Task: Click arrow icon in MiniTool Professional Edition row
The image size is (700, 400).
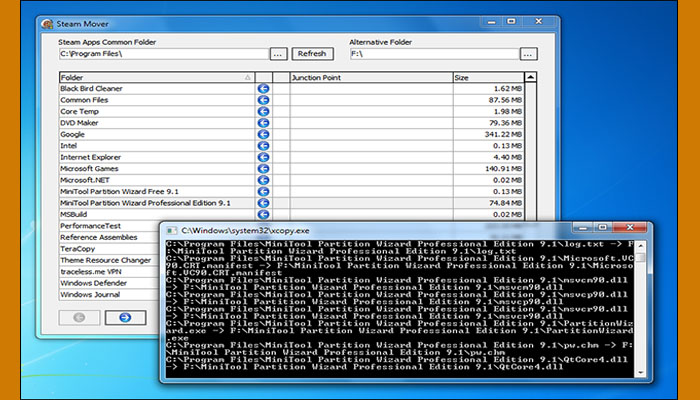Action: click(263, 203)
